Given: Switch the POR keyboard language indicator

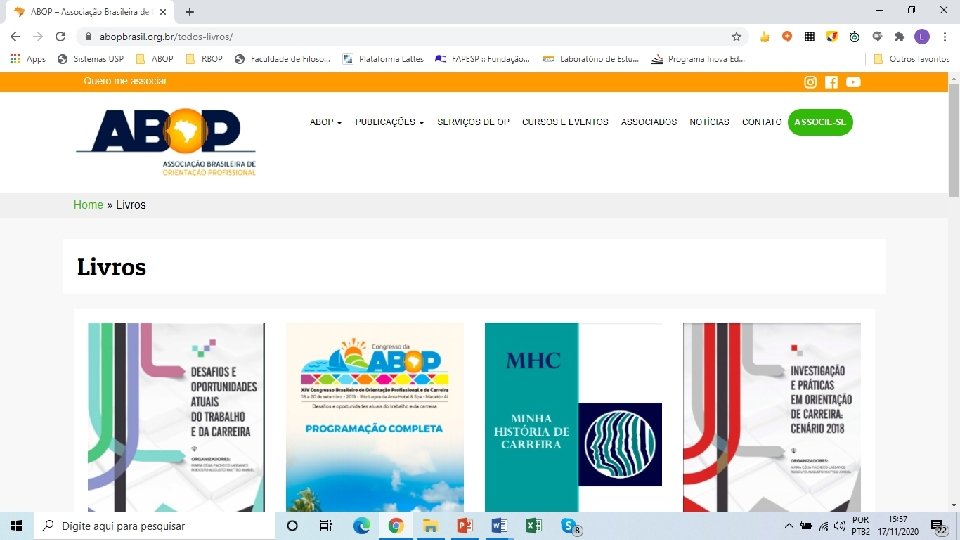Looking at the screenshot, I should click(860, 526).
